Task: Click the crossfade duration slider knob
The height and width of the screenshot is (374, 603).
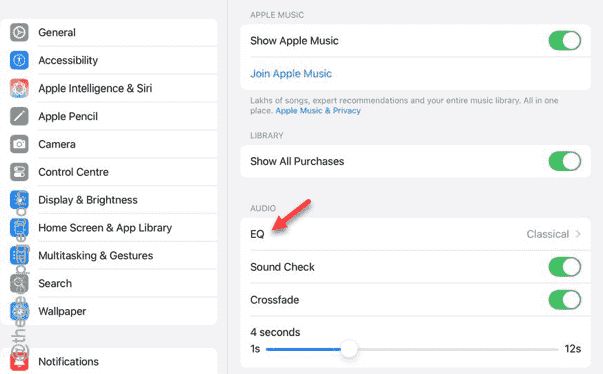Action: pyautogui.click(x=349, y=349)
